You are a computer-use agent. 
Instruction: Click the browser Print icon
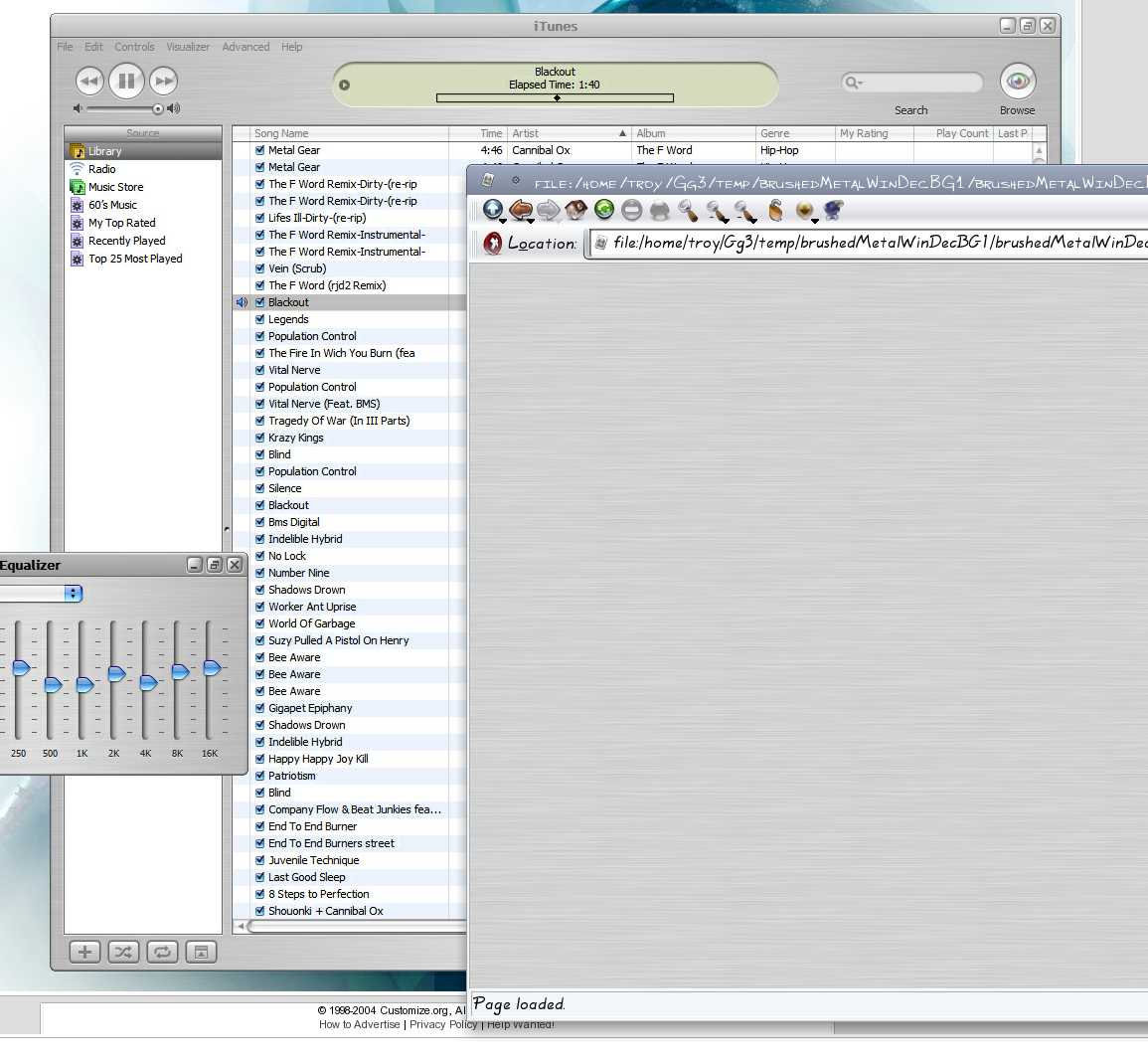[660, 211]
